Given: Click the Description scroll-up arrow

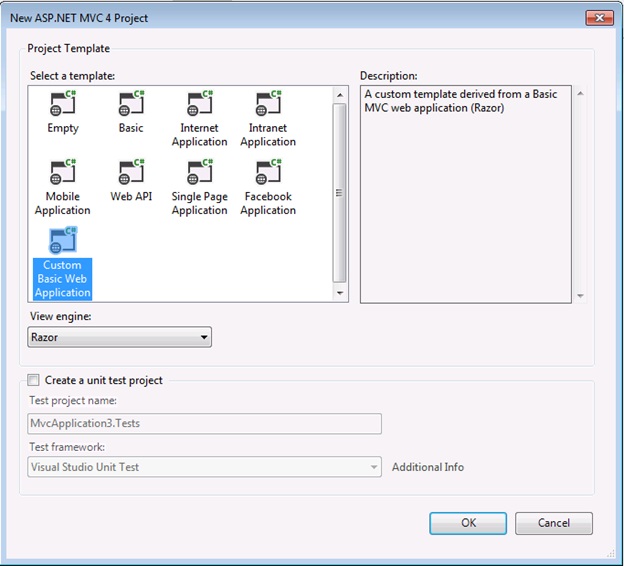Looking at the screenshot, I should point(580,94).
